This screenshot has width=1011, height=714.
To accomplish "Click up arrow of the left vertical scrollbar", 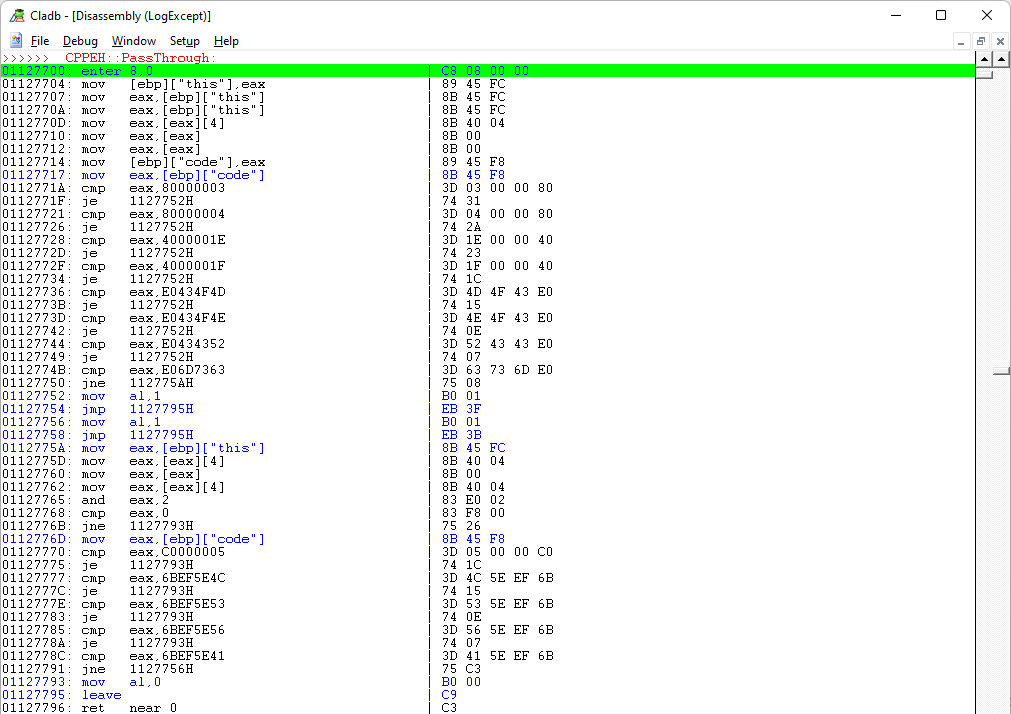I will [x=984, y=59].
